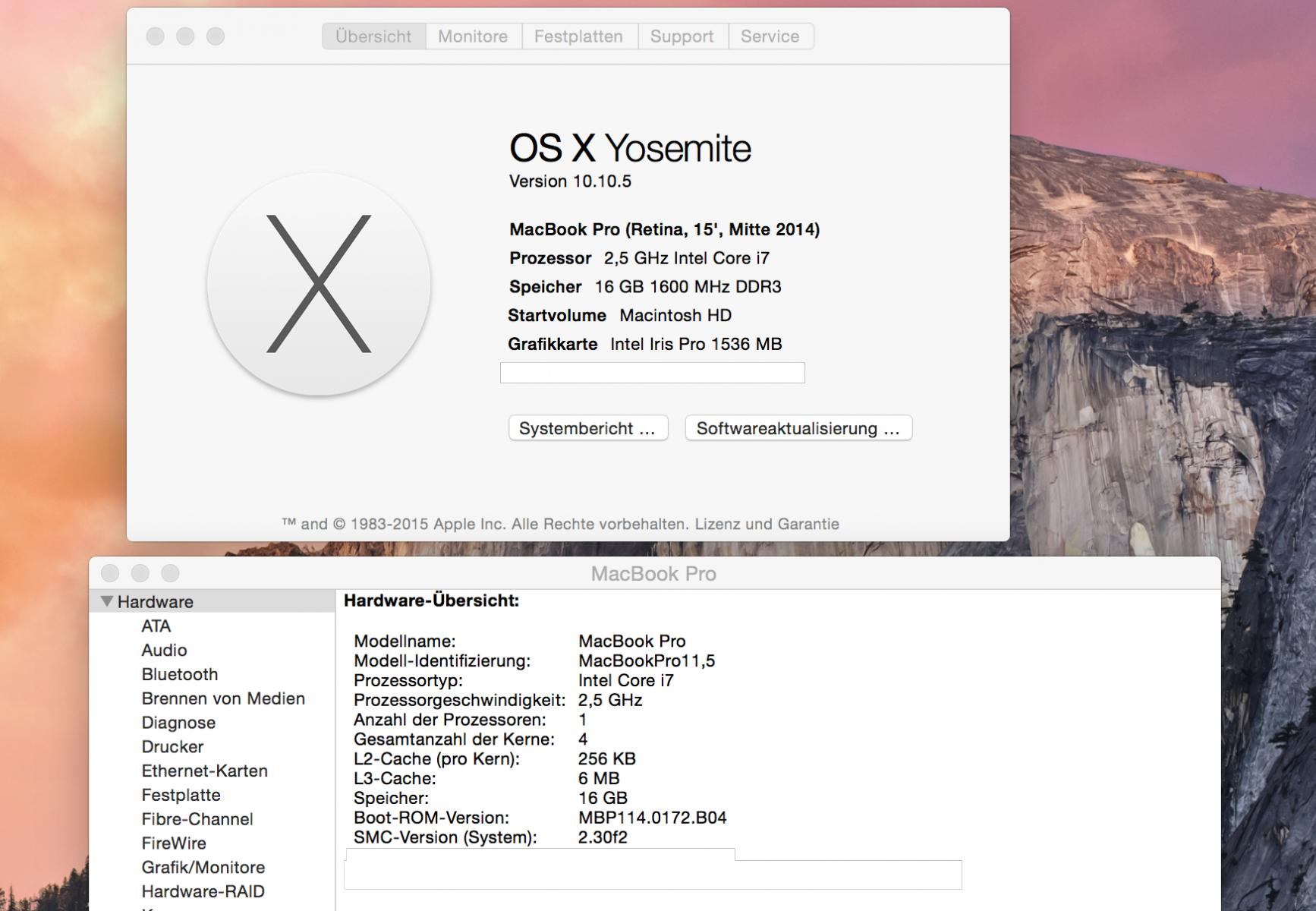This screenshot has height=911, width=1316.
Task: Click Prozessortyp value Intel Core i7
Action: pos(626,681)
